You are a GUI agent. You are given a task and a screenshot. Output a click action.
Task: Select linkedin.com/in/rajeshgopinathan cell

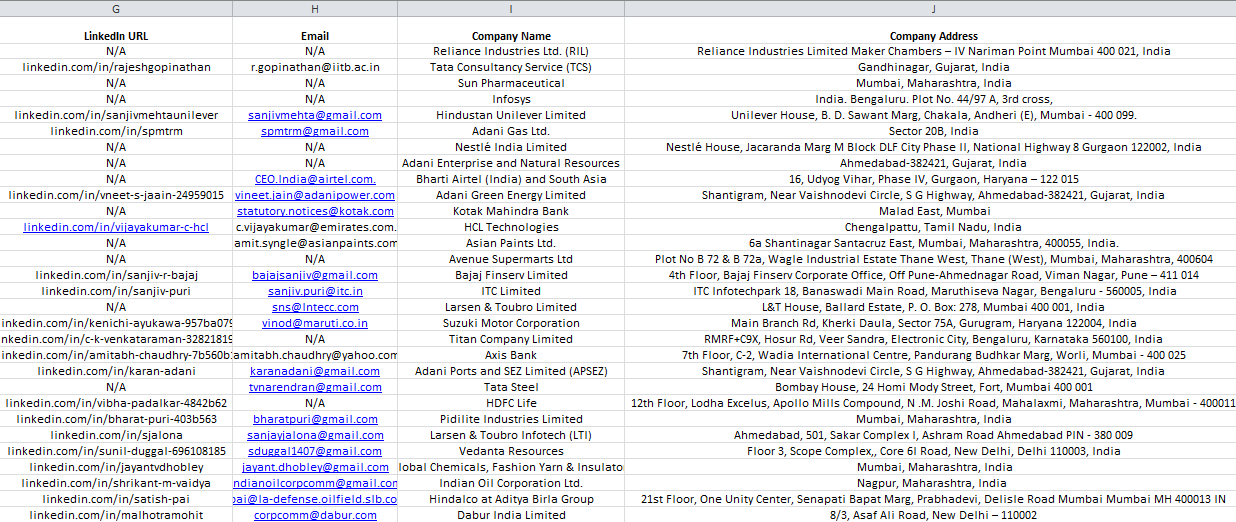click(x=116, y=67)
